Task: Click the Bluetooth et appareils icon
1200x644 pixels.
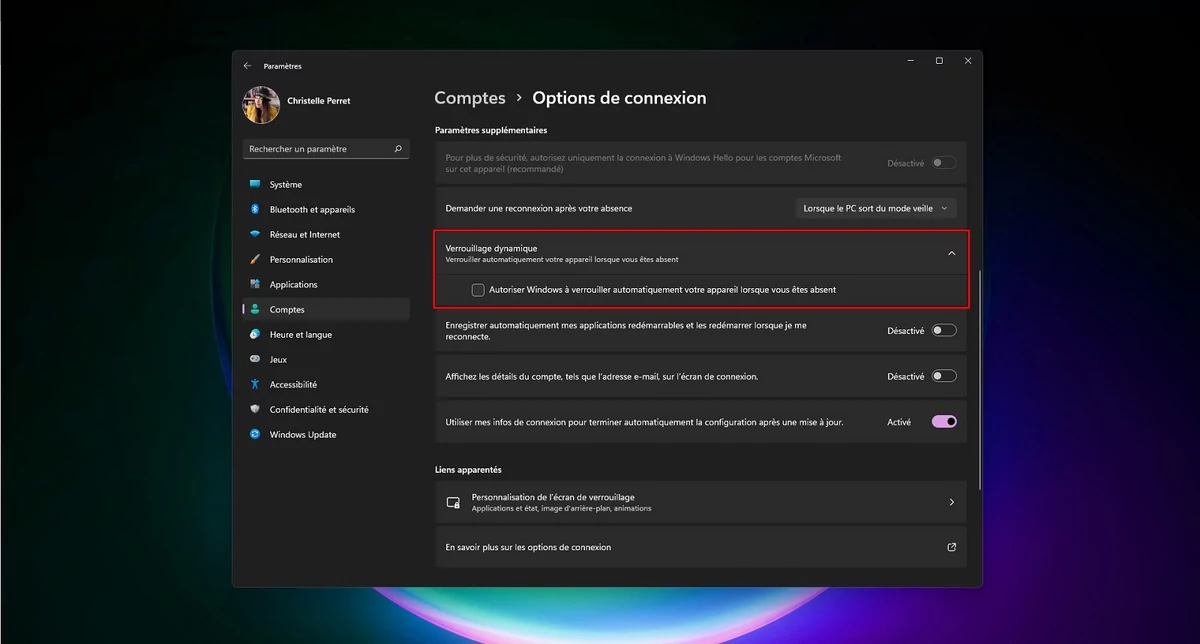Action: 255,209
